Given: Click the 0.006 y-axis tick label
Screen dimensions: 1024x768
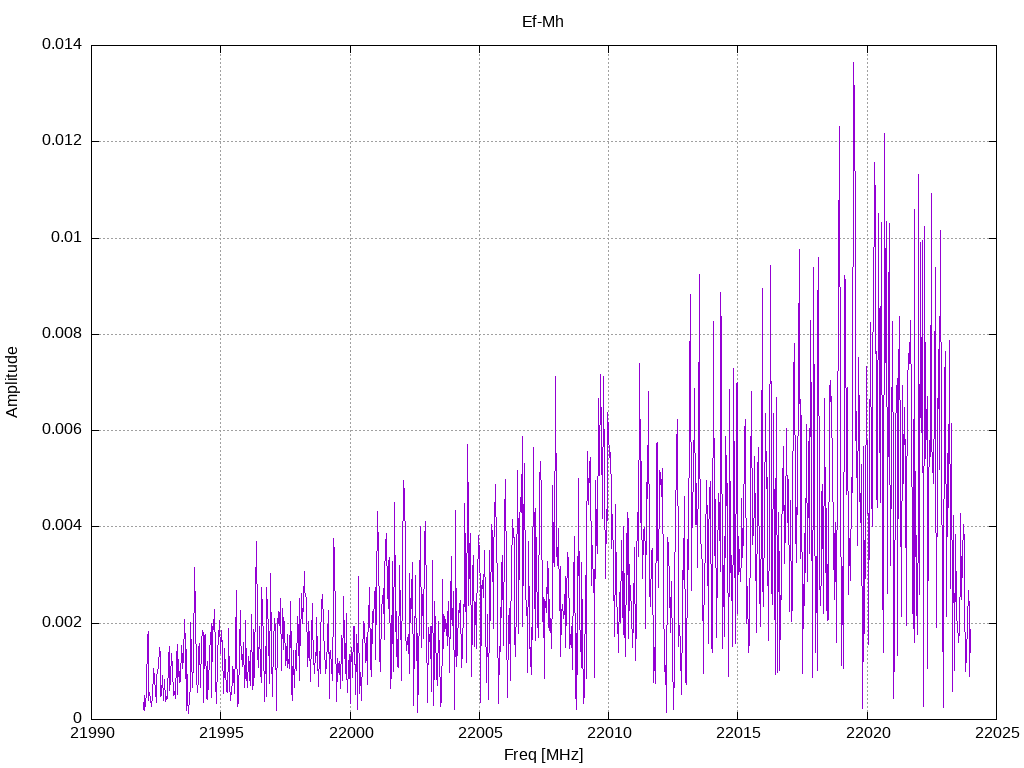Looking at the screenshot, I should [62, 430].
